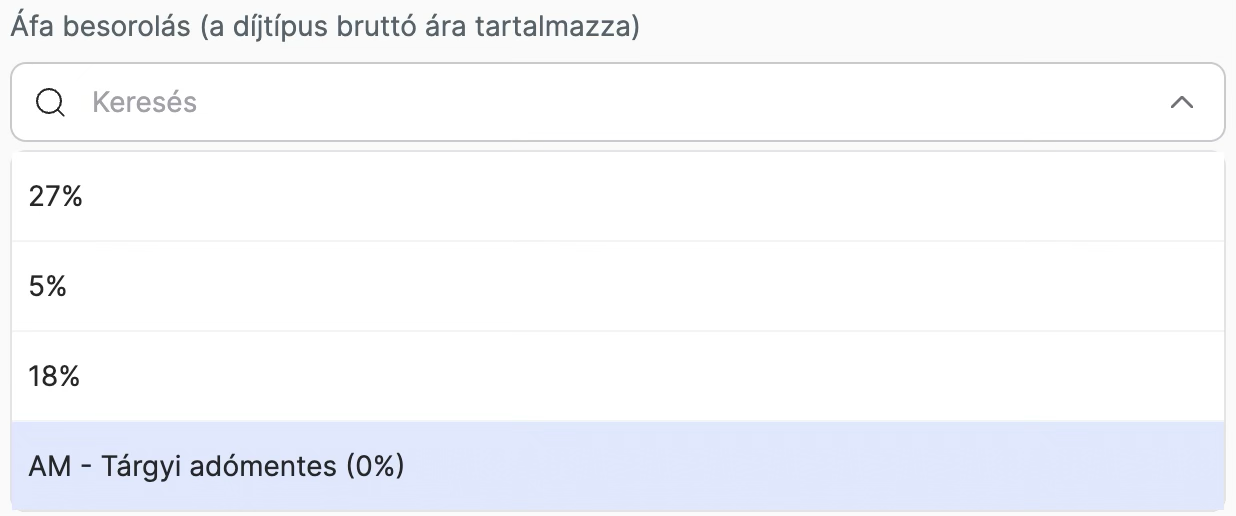
Task: Click the Keresés placeholder text
Action: pyautogui.click(x=144, y=102)
